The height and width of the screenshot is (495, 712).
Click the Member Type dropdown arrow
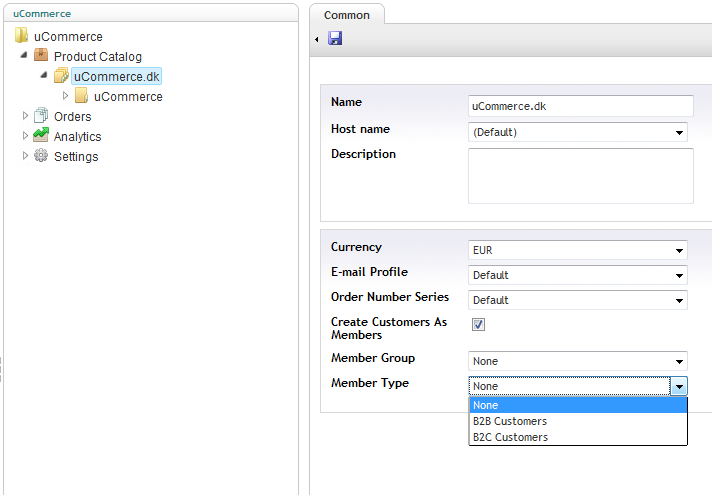(x=679, y=386)
